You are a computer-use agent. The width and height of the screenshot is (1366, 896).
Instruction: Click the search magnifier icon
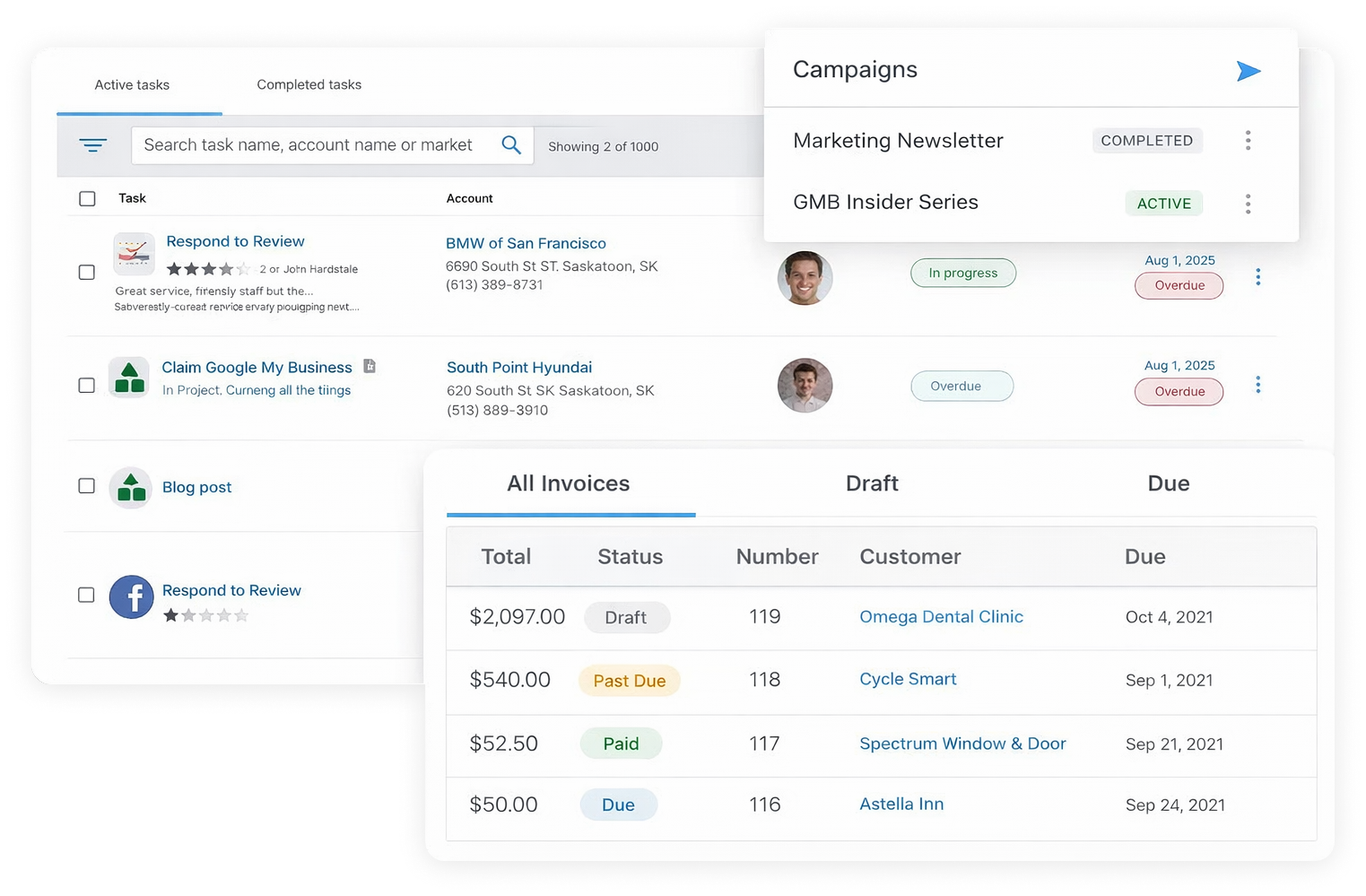[511, 144]
